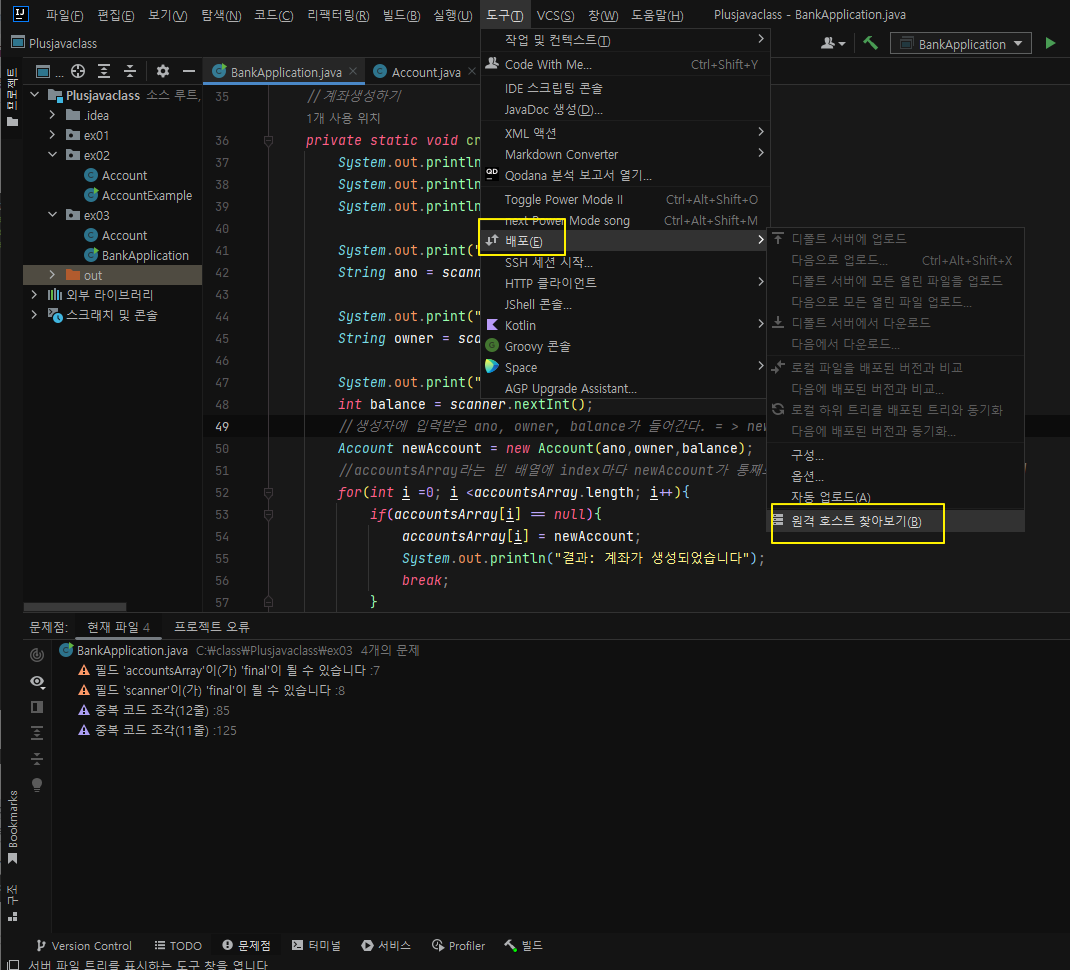Click the Collapse All icon in project panel
Image resolution: width=1070 pixels, height=970 pixels.
click(130, 71)
